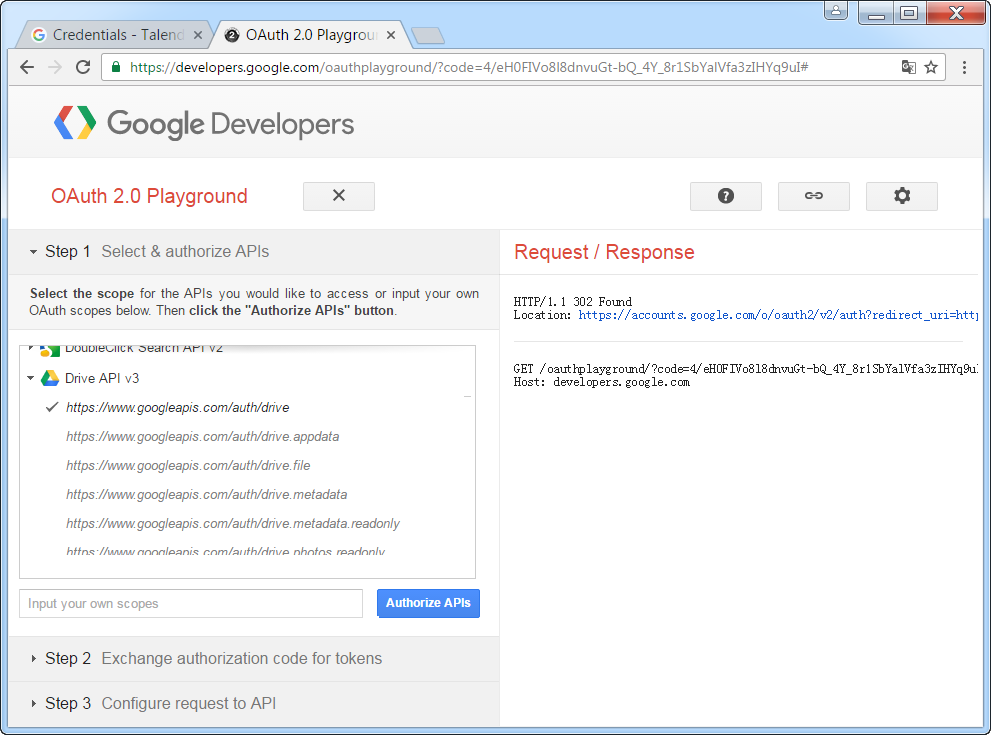This screenshot has height=735, width=991.
Task: Open the accounts.google.com Location link
Action: pos(777,315)
